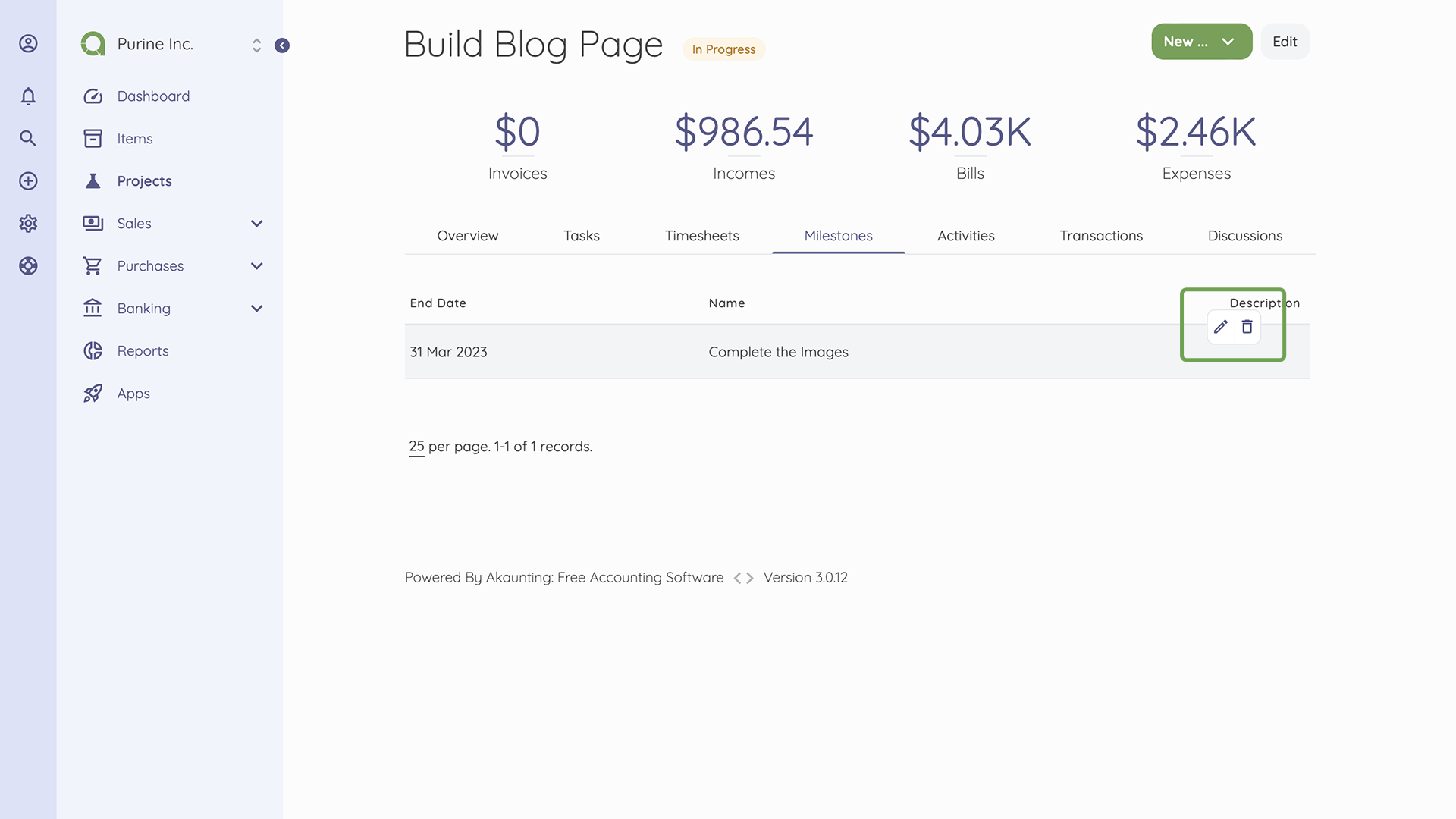Open settings via the gear icon
The height and width of the screenshot is (819, 1456).
28,223
